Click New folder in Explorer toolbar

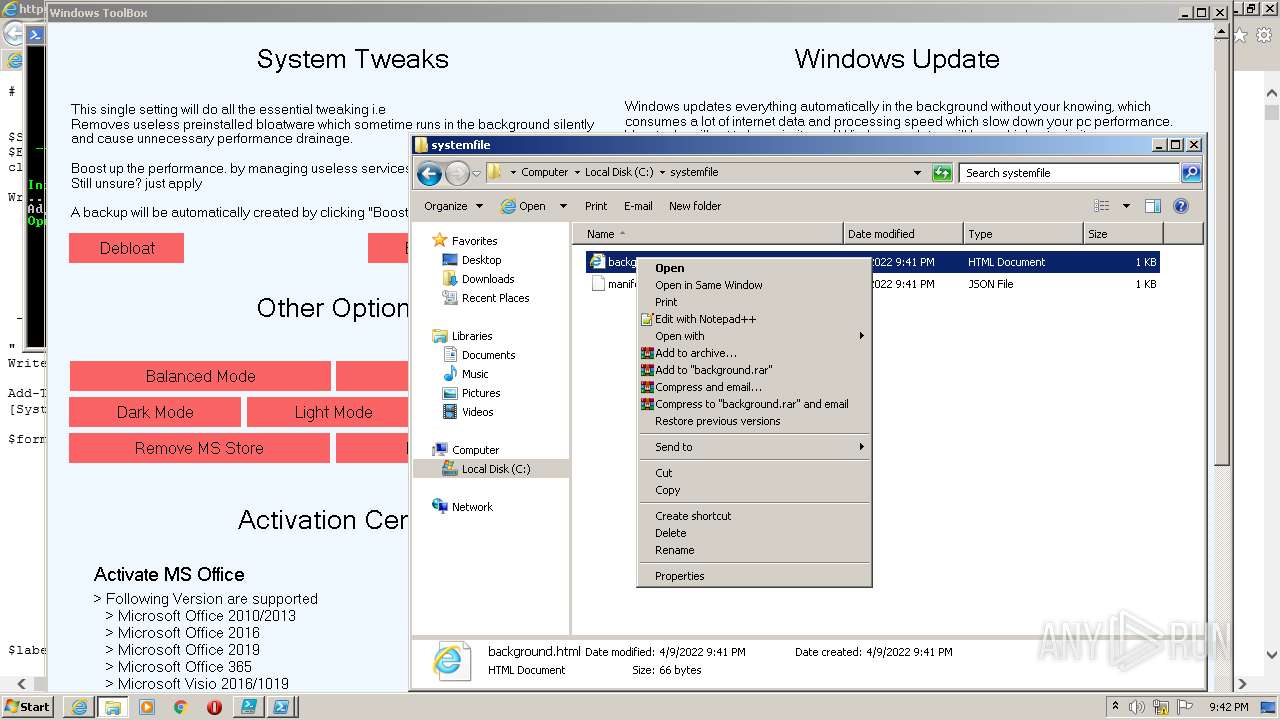(694, 206)
